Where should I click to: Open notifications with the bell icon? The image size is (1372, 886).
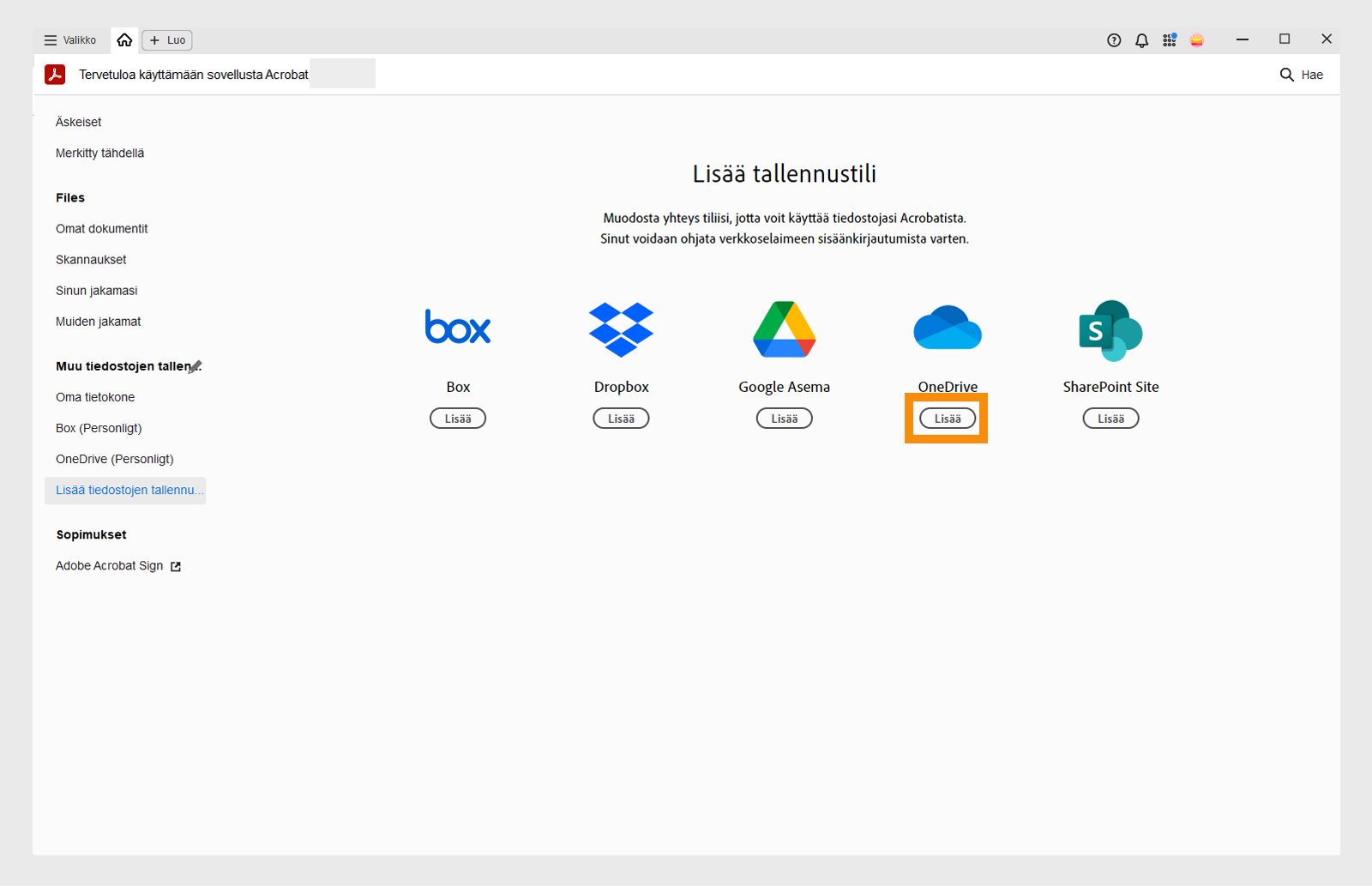click(x=1140, y=39)
